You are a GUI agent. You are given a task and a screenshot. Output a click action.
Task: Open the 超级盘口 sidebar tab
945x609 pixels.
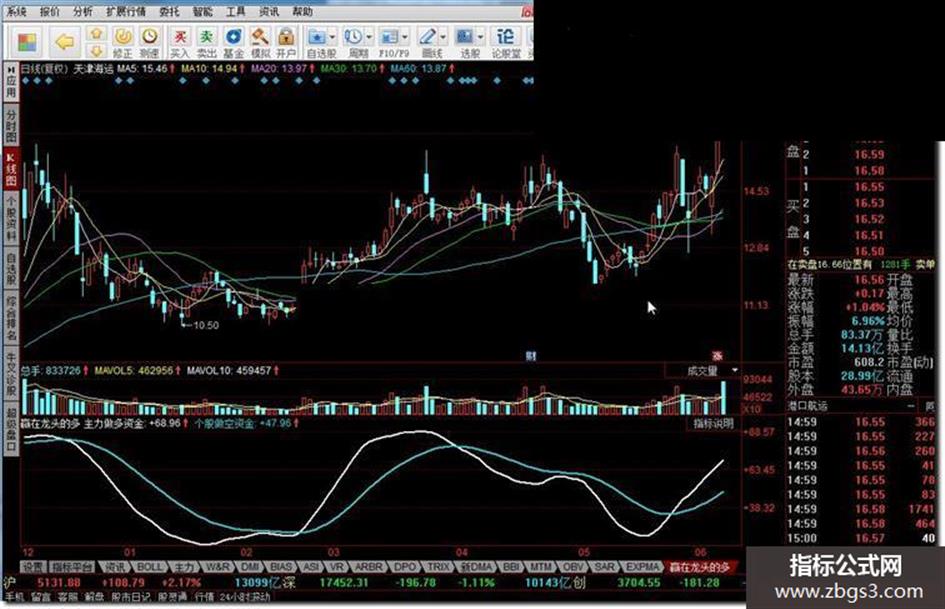coord(11,429)
